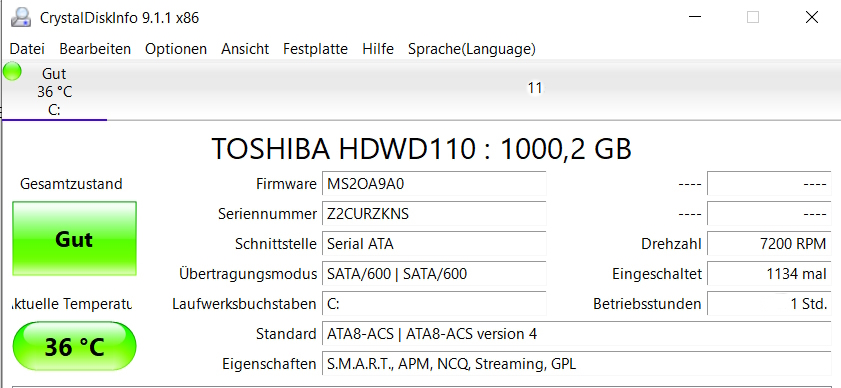
Task: Open the Hilfe menu
Action: tap(378, 49)
